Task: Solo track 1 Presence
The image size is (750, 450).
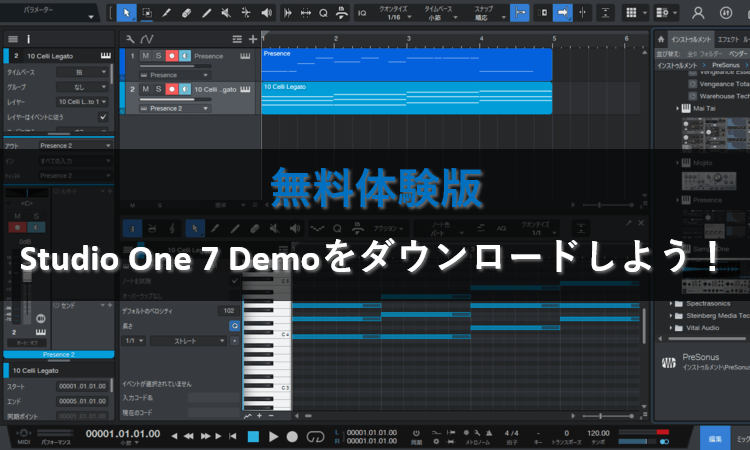Action: (158, 56)
